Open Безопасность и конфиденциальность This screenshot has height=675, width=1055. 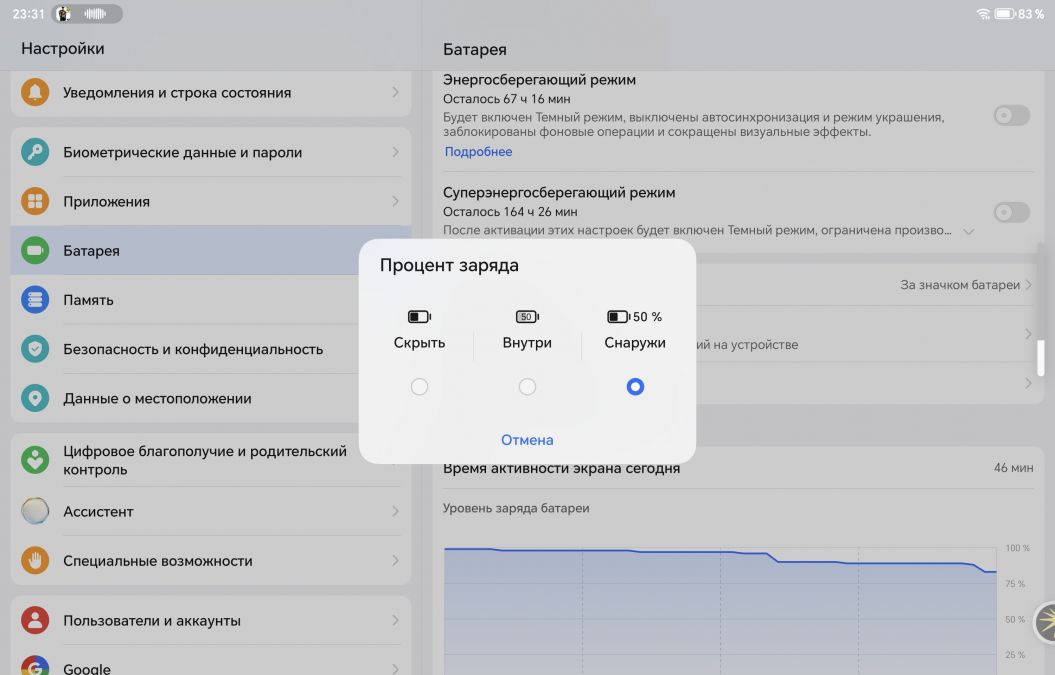(x=185, y=349)
